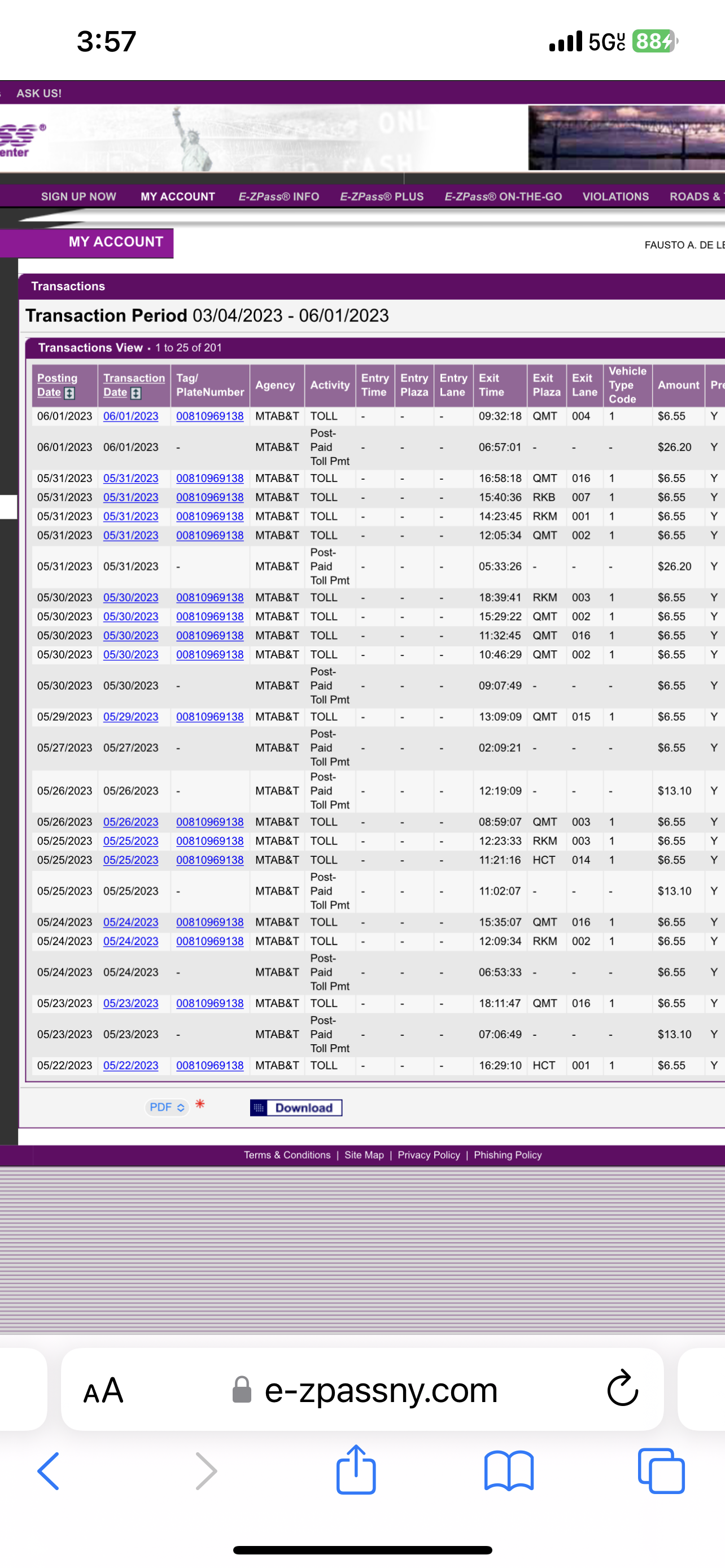Tap the MY ACCOUNT page heading tab

(86, 242)
